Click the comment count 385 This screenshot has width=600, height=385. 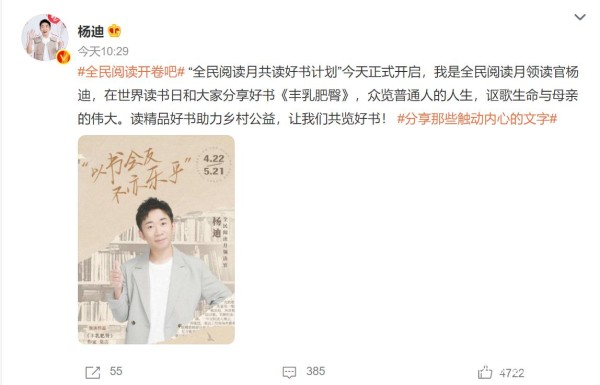point(316,371)
